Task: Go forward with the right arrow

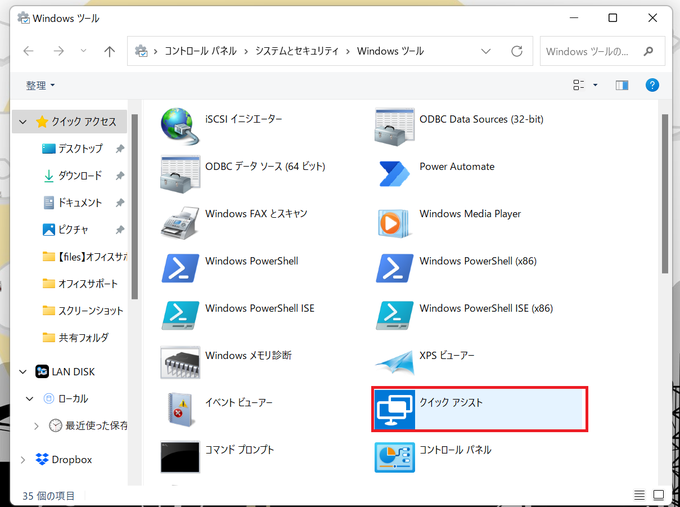Action: pos(58,51)
